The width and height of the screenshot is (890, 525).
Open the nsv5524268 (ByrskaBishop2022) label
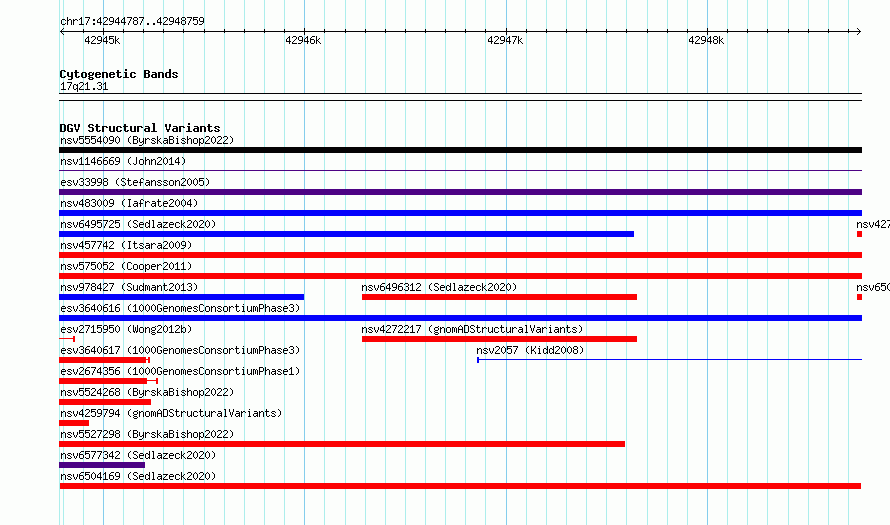coord(147,392)
